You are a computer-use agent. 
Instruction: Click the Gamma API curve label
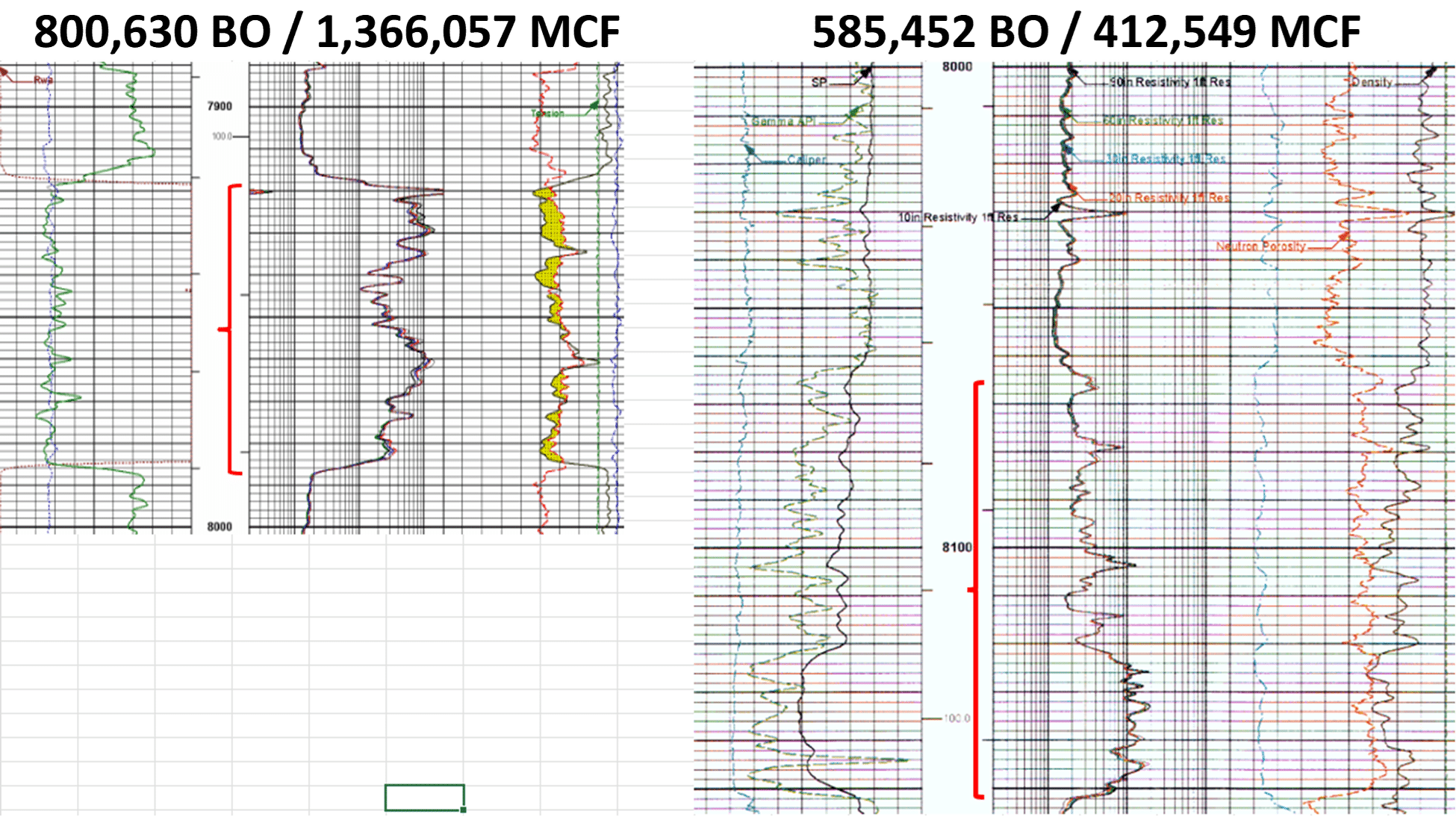[783, 121]
